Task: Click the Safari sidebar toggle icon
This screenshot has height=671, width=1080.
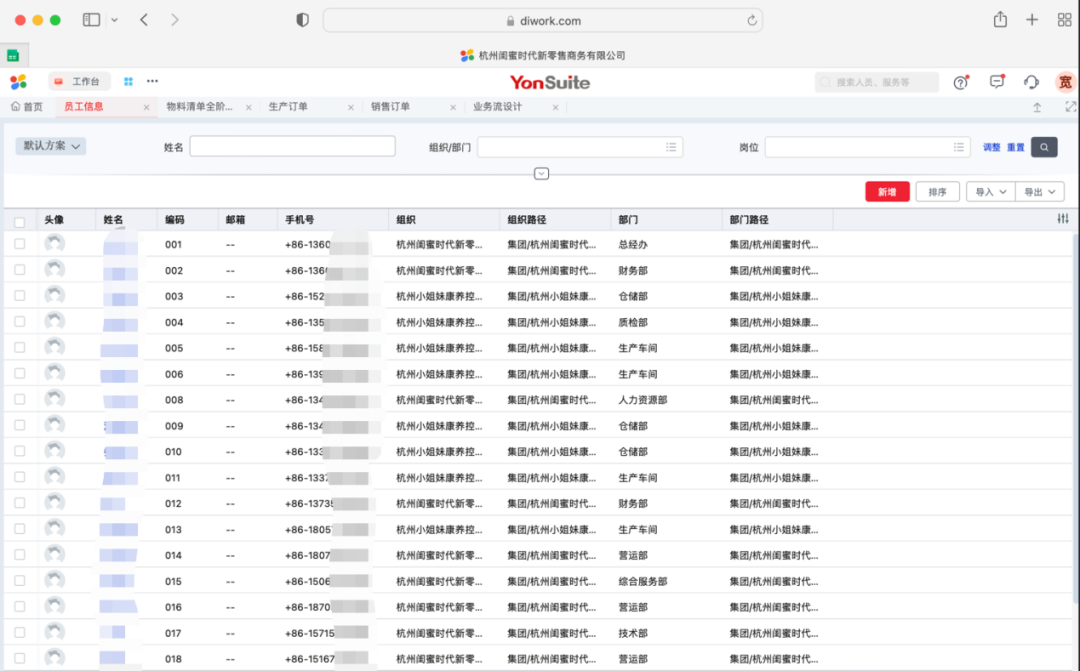Action: click(x=91, y=20)
